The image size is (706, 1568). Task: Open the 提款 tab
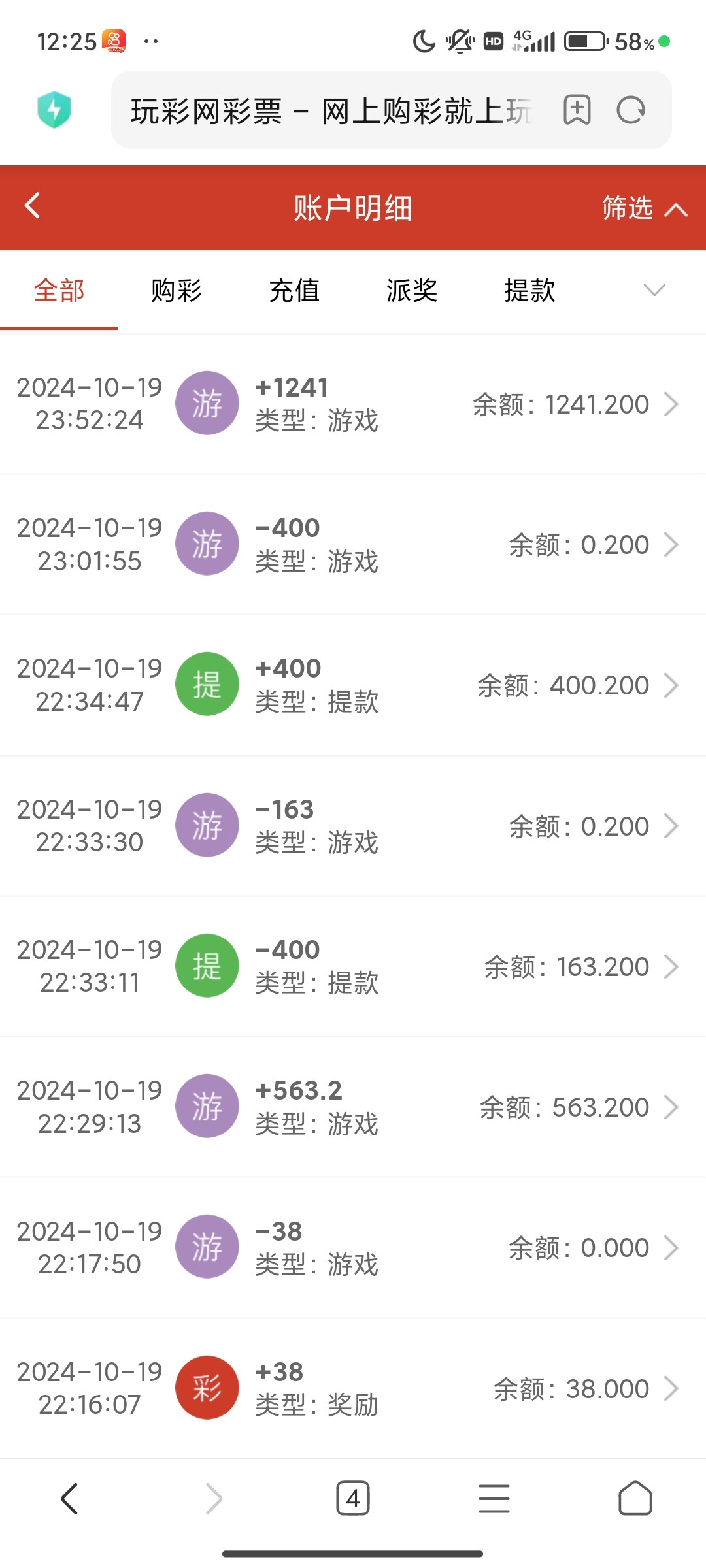tap(529, 290)
